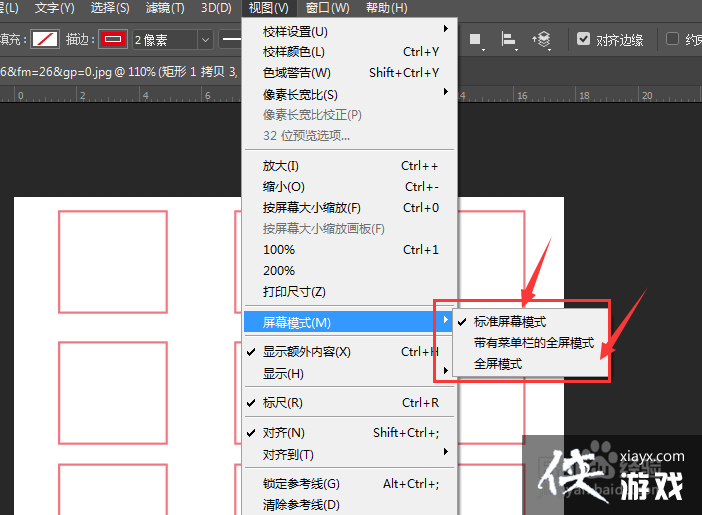Toggle 对齐 snap menu option
702x515 pixels.
click(x=283, y=433)
